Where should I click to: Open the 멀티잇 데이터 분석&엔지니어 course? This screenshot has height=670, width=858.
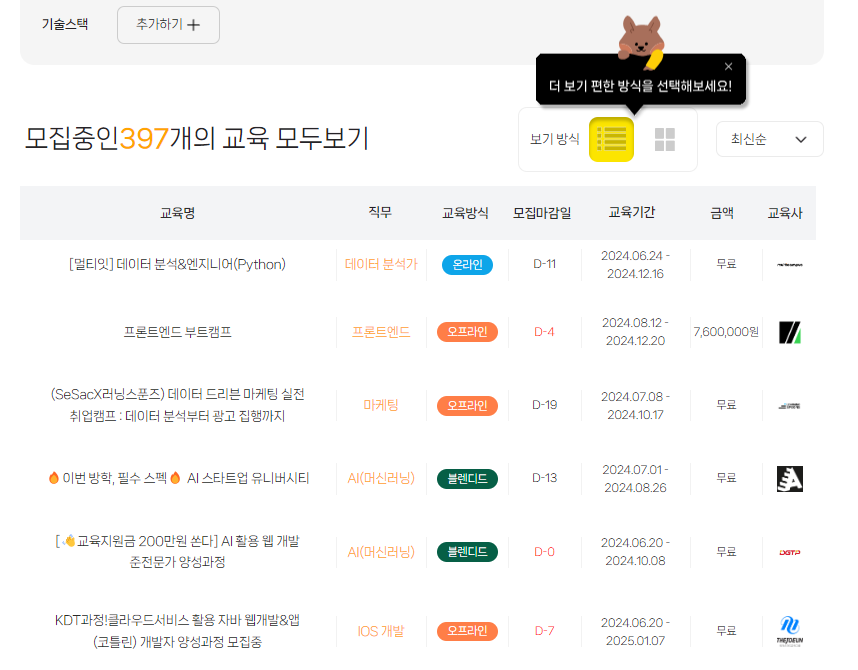(177, 264)
